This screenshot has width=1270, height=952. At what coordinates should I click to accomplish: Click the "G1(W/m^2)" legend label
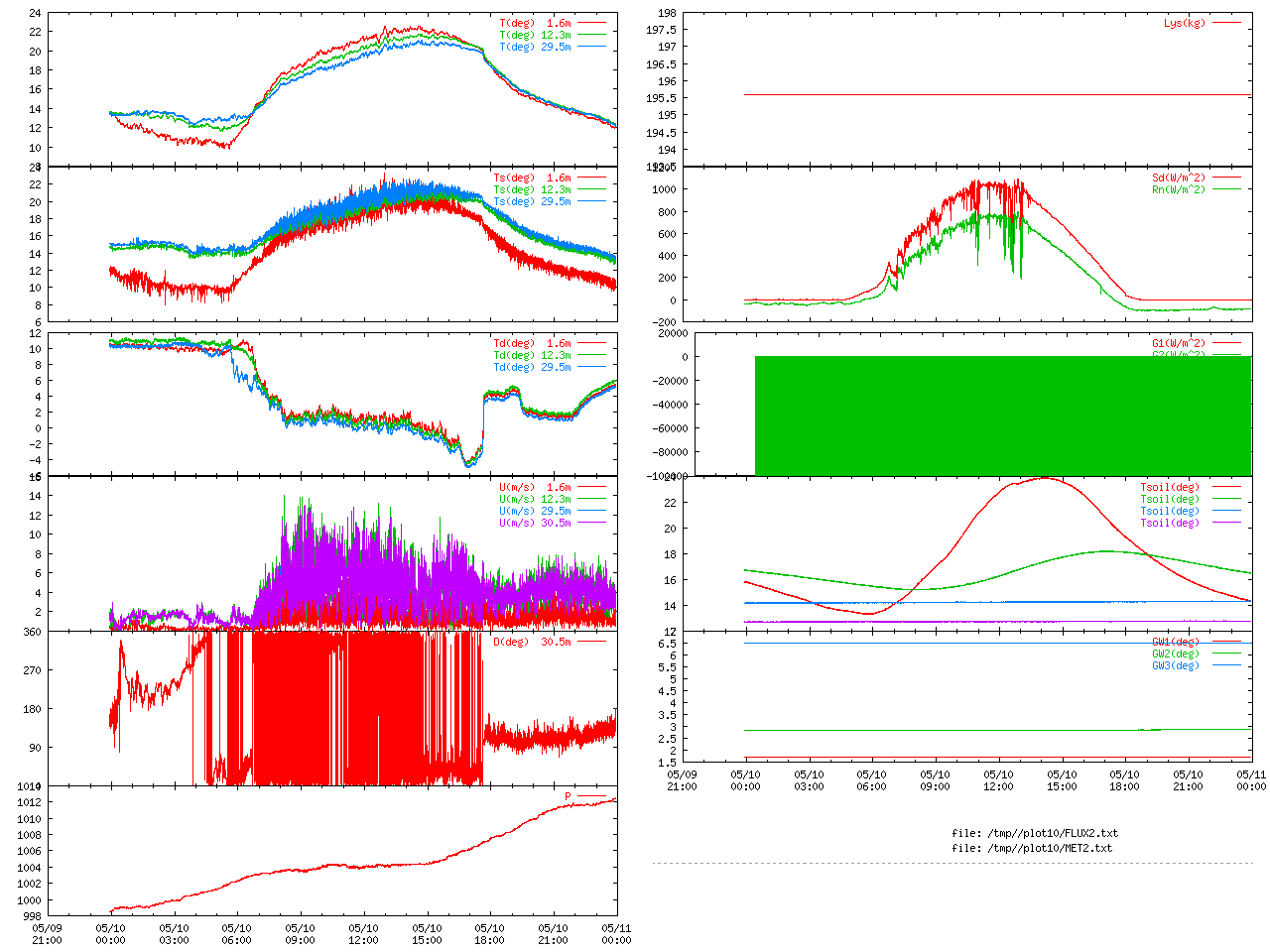(x=1179, y=344)
